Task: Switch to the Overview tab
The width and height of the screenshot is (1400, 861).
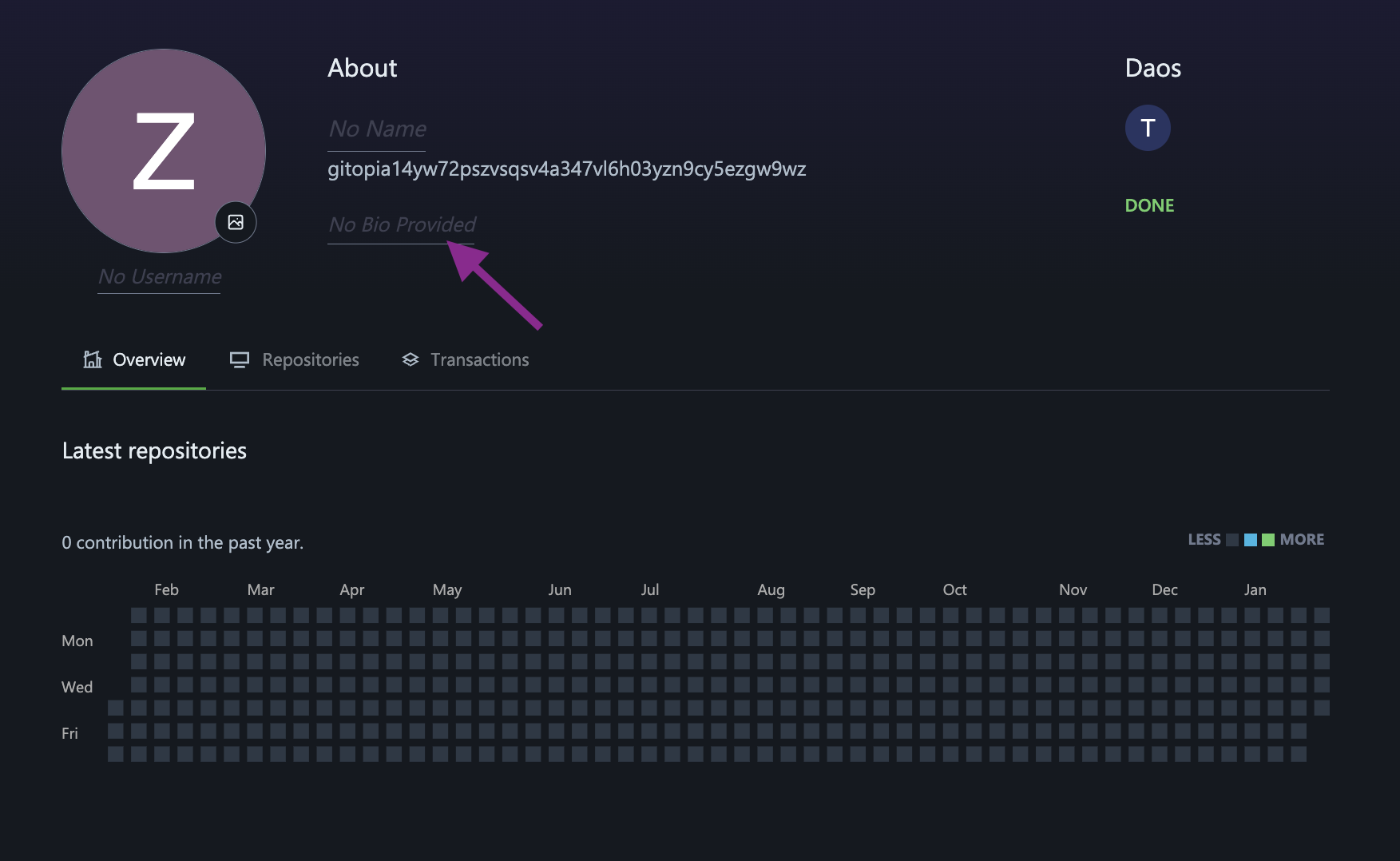Action: click(133, 360)
